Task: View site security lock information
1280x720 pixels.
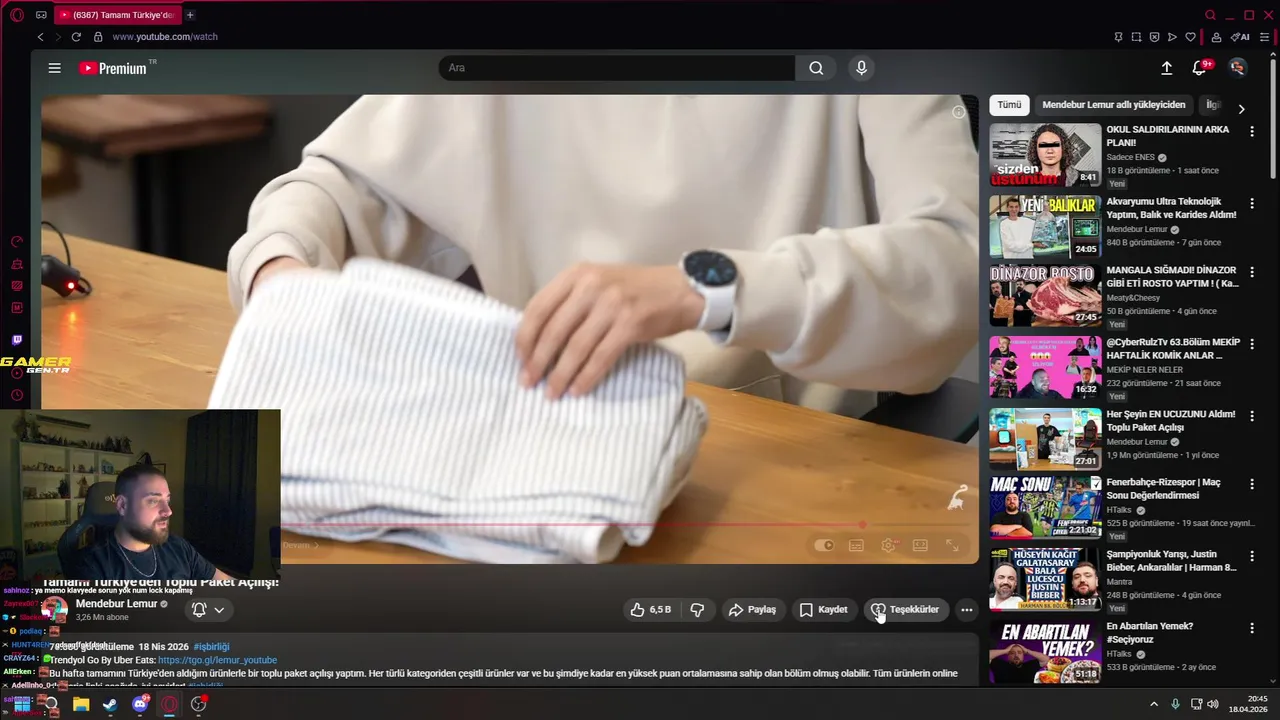Action: (98, 37)
